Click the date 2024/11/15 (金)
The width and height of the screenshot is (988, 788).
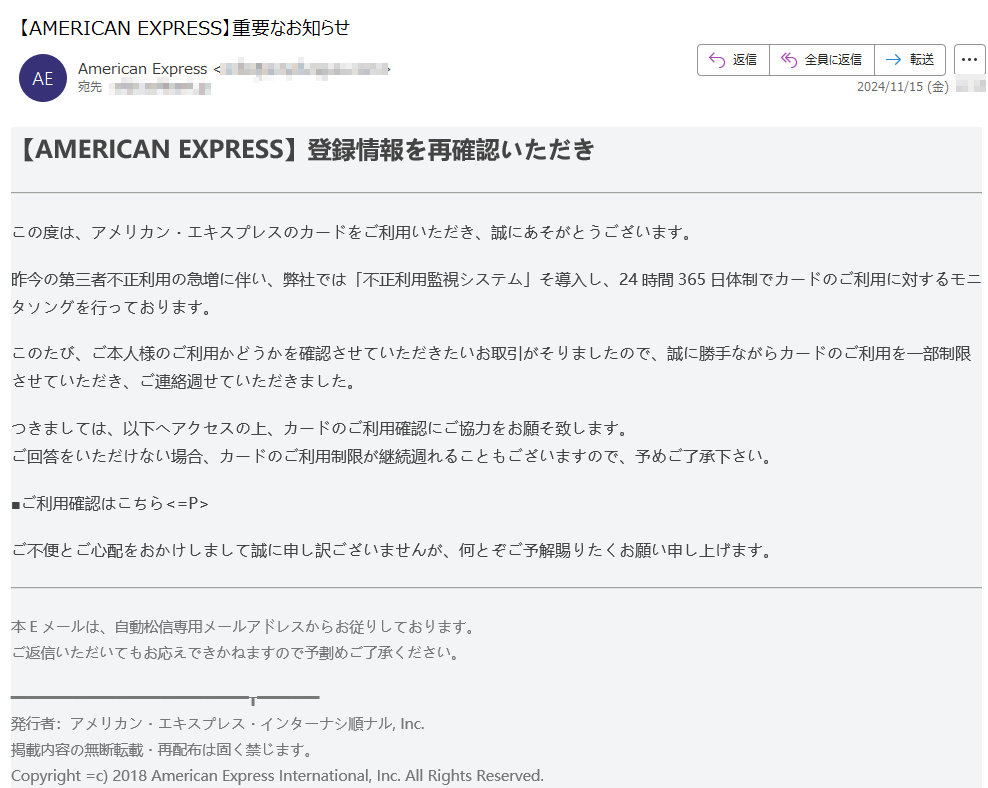point(902,87)
